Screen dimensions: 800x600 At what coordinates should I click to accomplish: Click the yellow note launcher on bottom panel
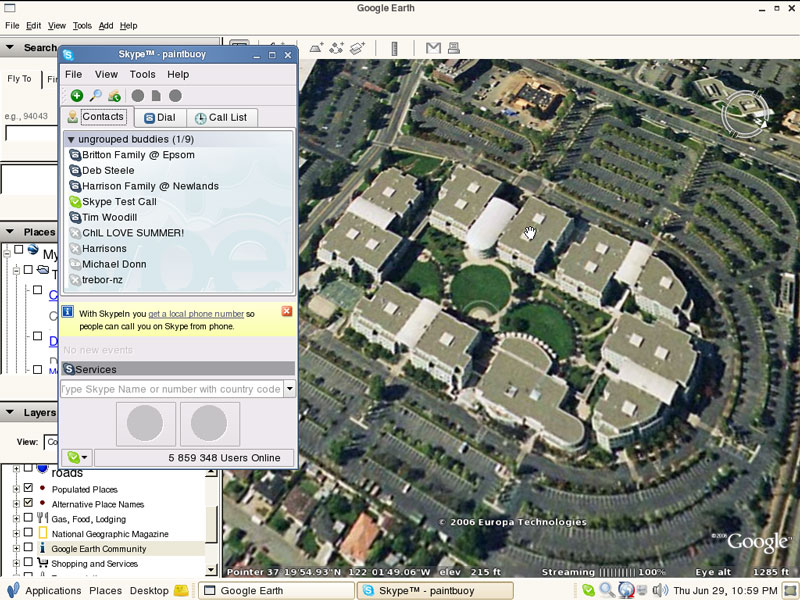point(181,591)
